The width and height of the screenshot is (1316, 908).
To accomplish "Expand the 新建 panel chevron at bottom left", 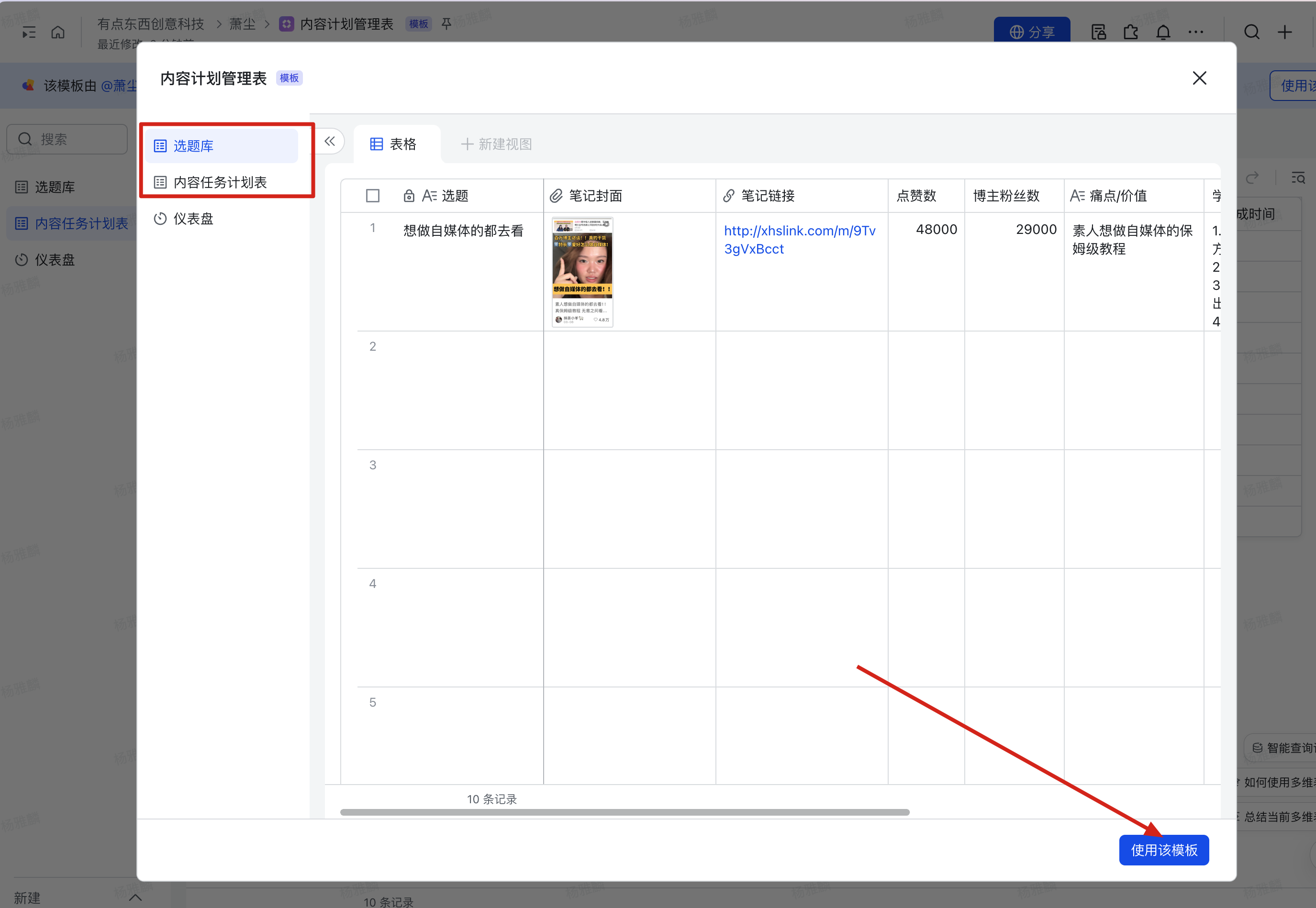I will pos(135,897).
